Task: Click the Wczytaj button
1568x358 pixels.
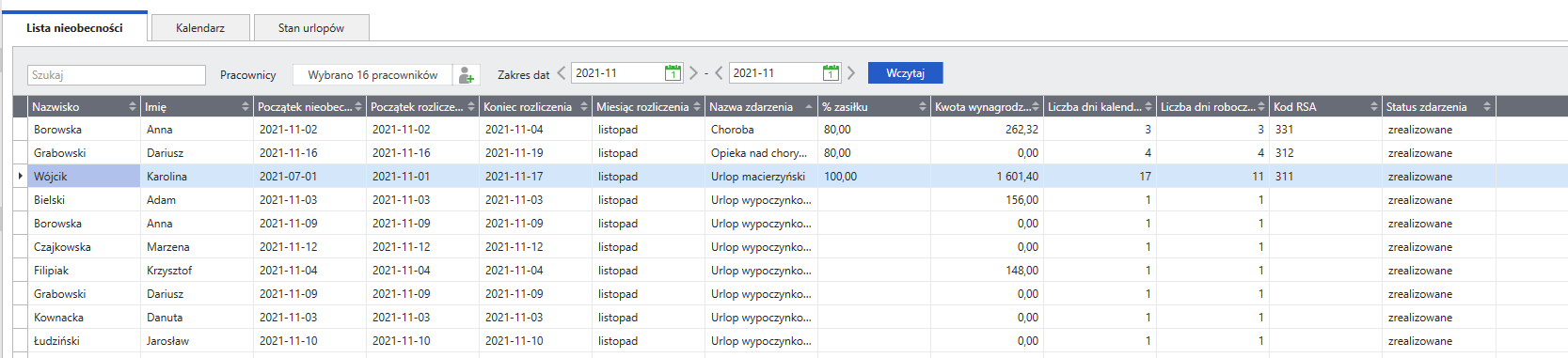Action: coord(905,73)
